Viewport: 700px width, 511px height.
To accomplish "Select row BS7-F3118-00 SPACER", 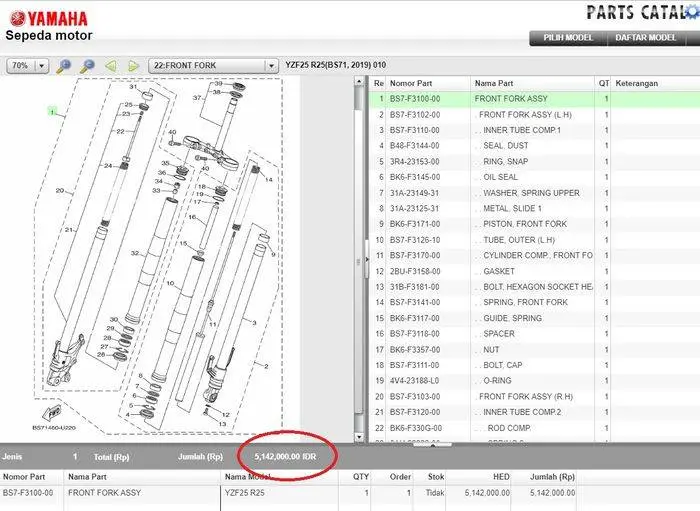I will point(534,334).
